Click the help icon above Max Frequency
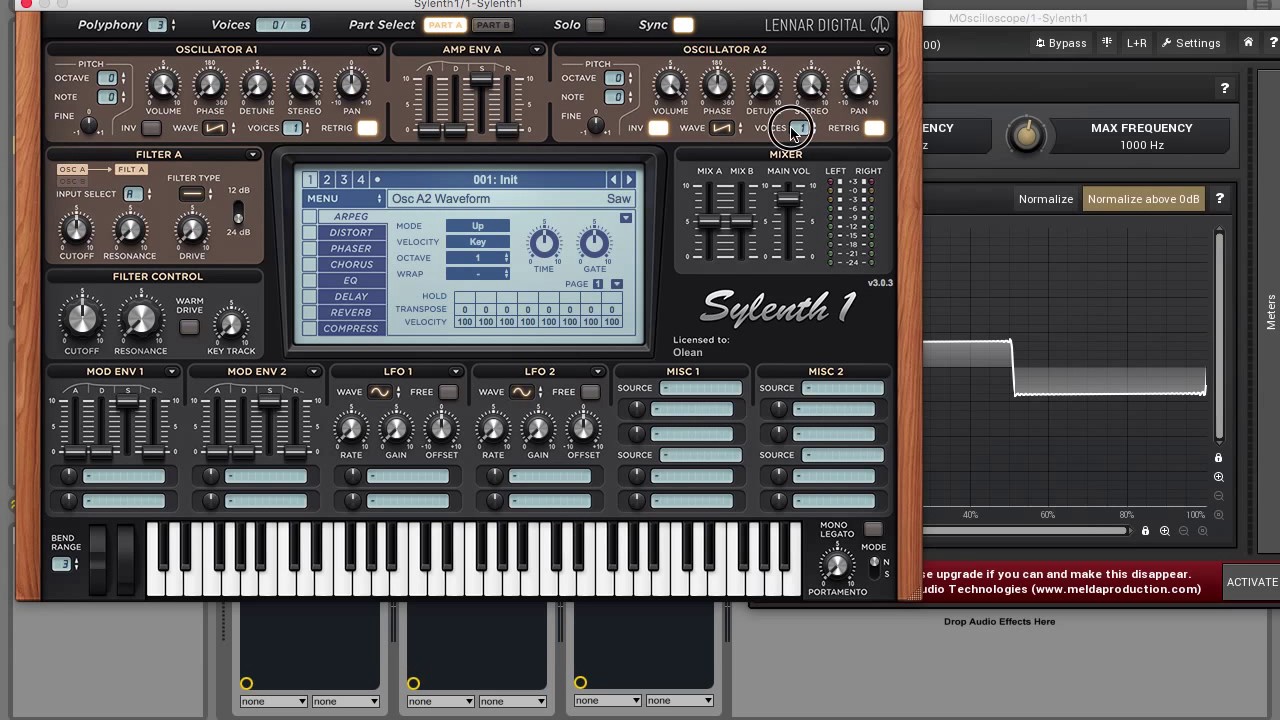This screenshot has width=1280, height=720. [1224, 89]
